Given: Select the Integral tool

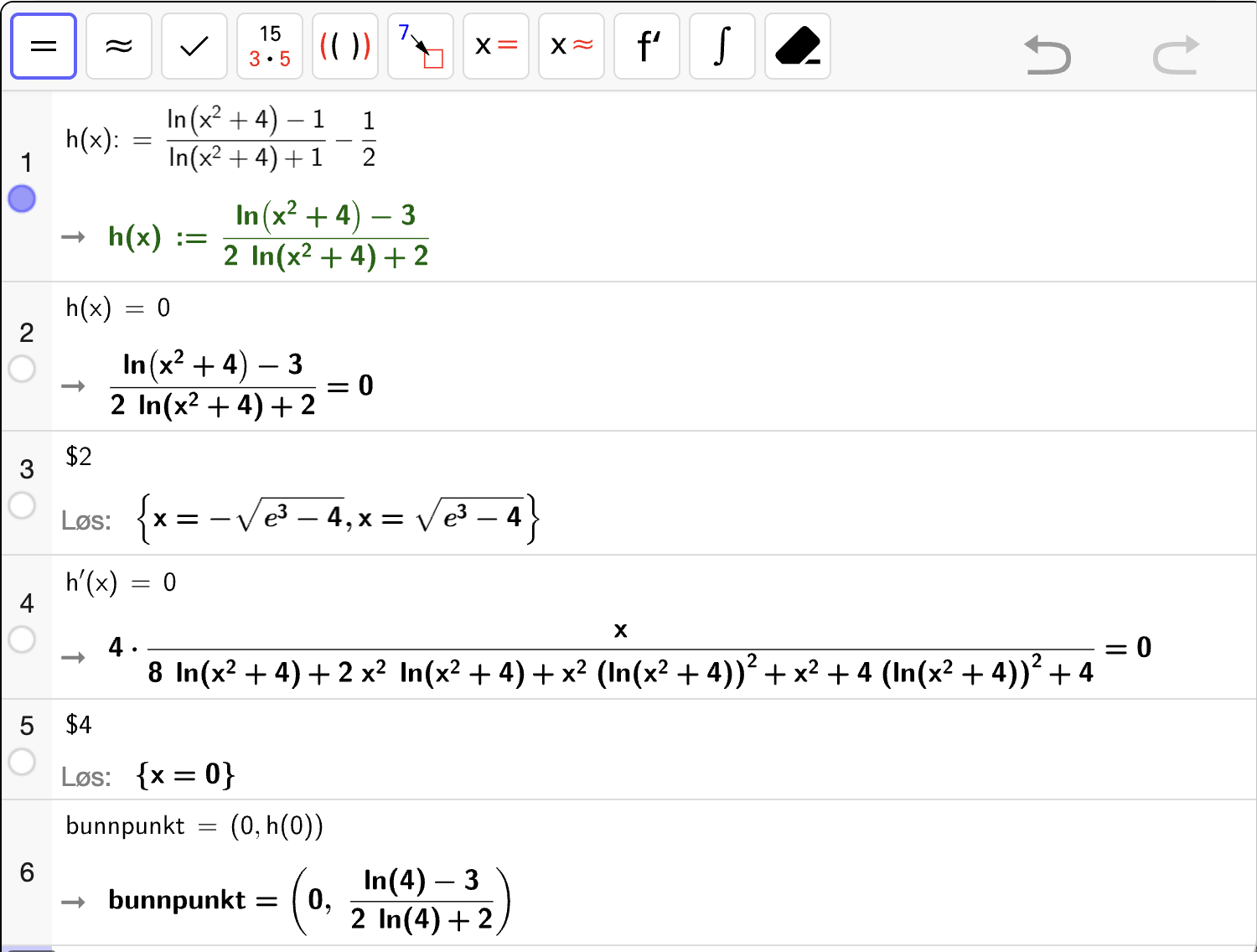Looking at the screenshot, I should [722, 46].
